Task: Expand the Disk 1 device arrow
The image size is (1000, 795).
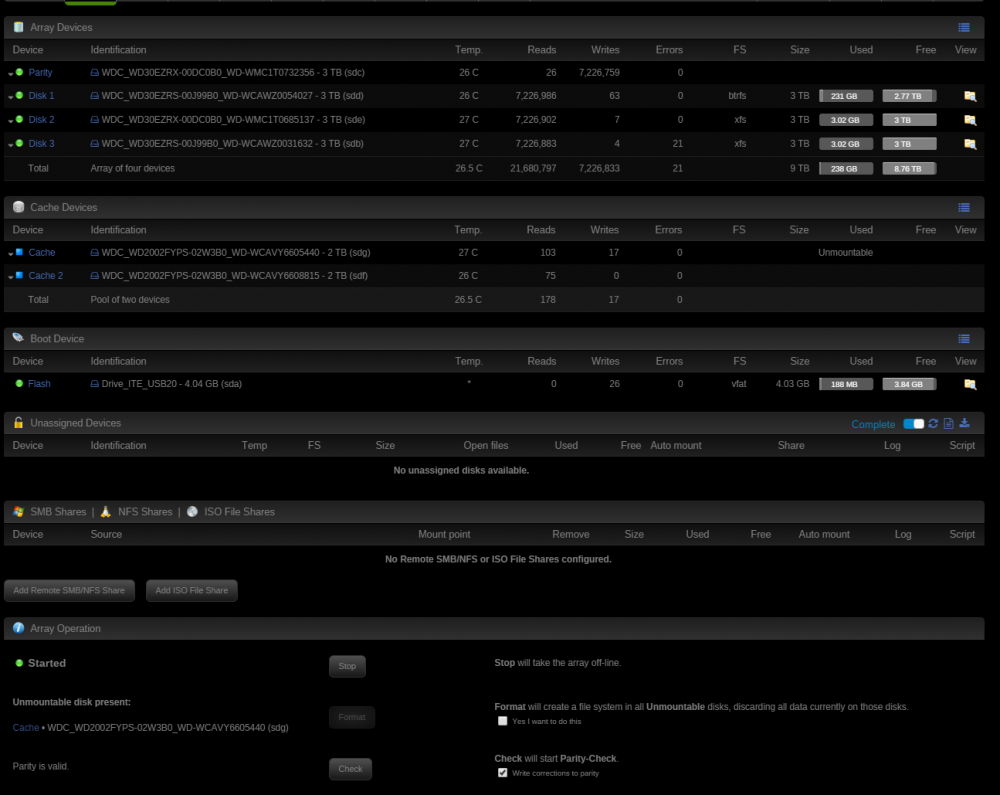Action: (x=11, y=97)
